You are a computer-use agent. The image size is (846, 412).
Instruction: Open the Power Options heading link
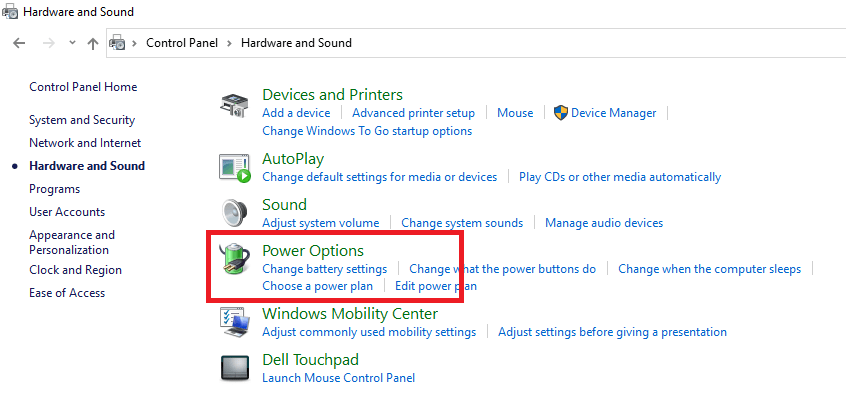click(x=313, y=250)
